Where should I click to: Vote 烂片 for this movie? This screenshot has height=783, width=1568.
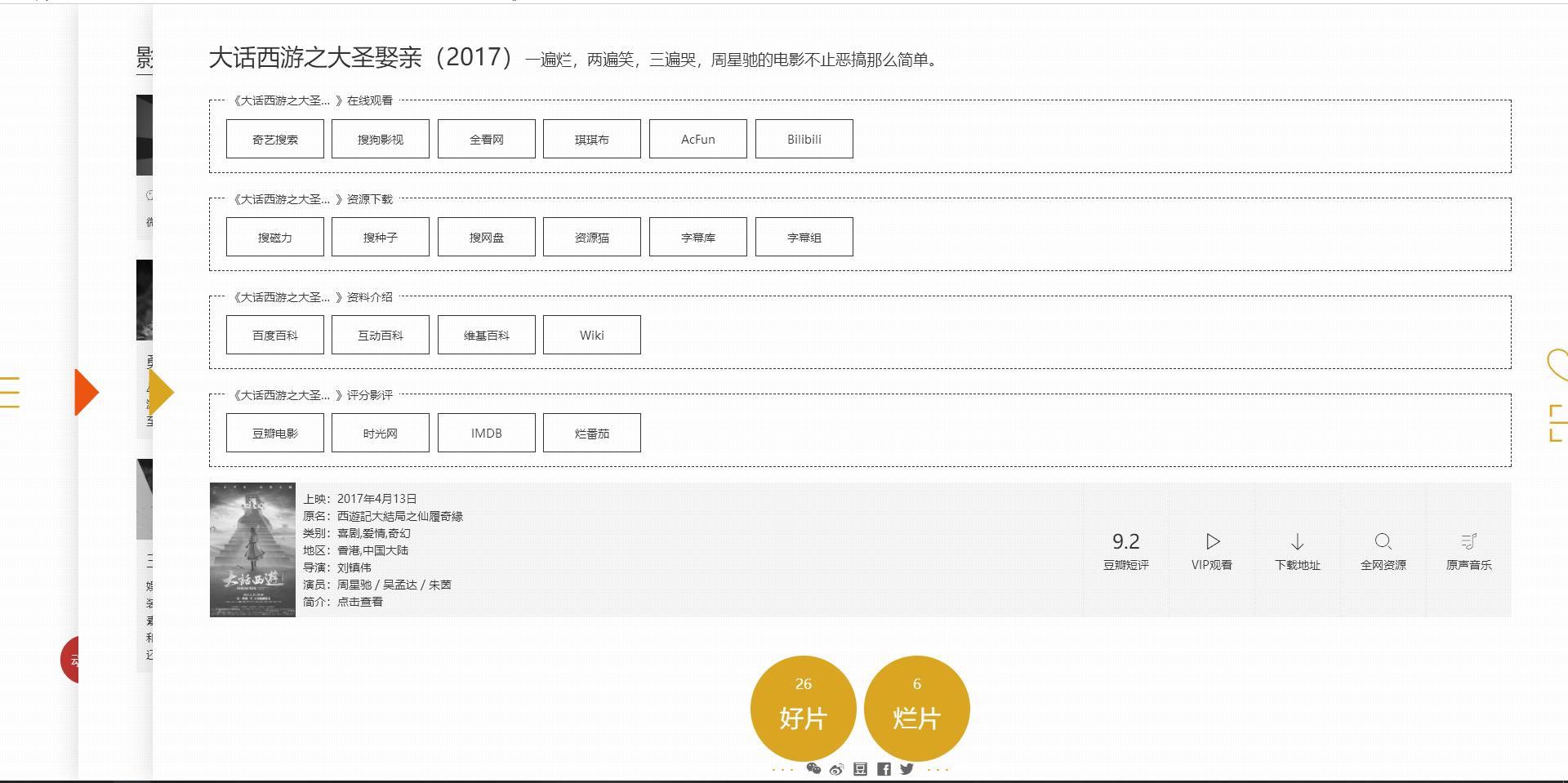coord(916,709)
